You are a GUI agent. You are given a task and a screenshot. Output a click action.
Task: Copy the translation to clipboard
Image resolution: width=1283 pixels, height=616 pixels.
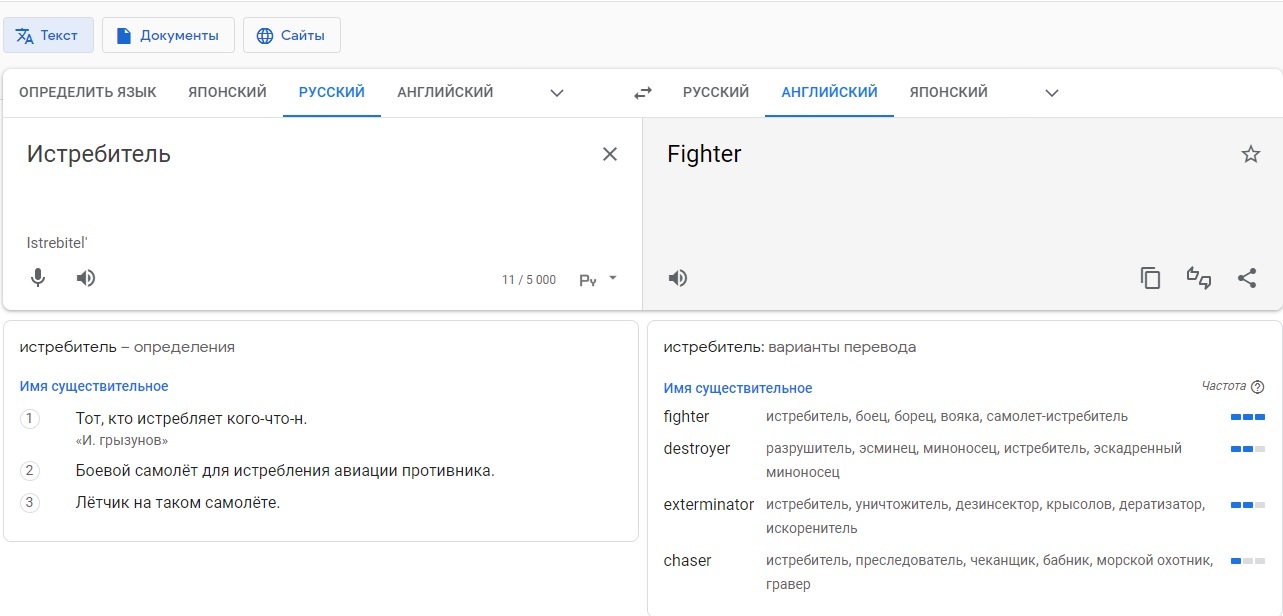[1151, 278]
